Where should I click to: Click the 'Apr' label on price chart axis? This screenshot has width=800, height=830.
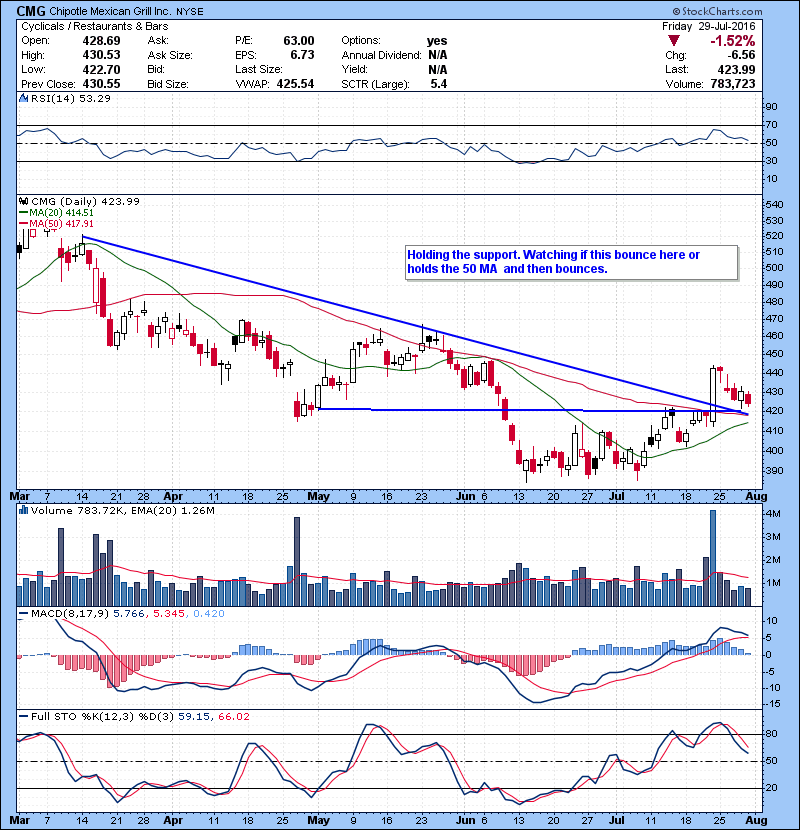click(x=173, y=497)
